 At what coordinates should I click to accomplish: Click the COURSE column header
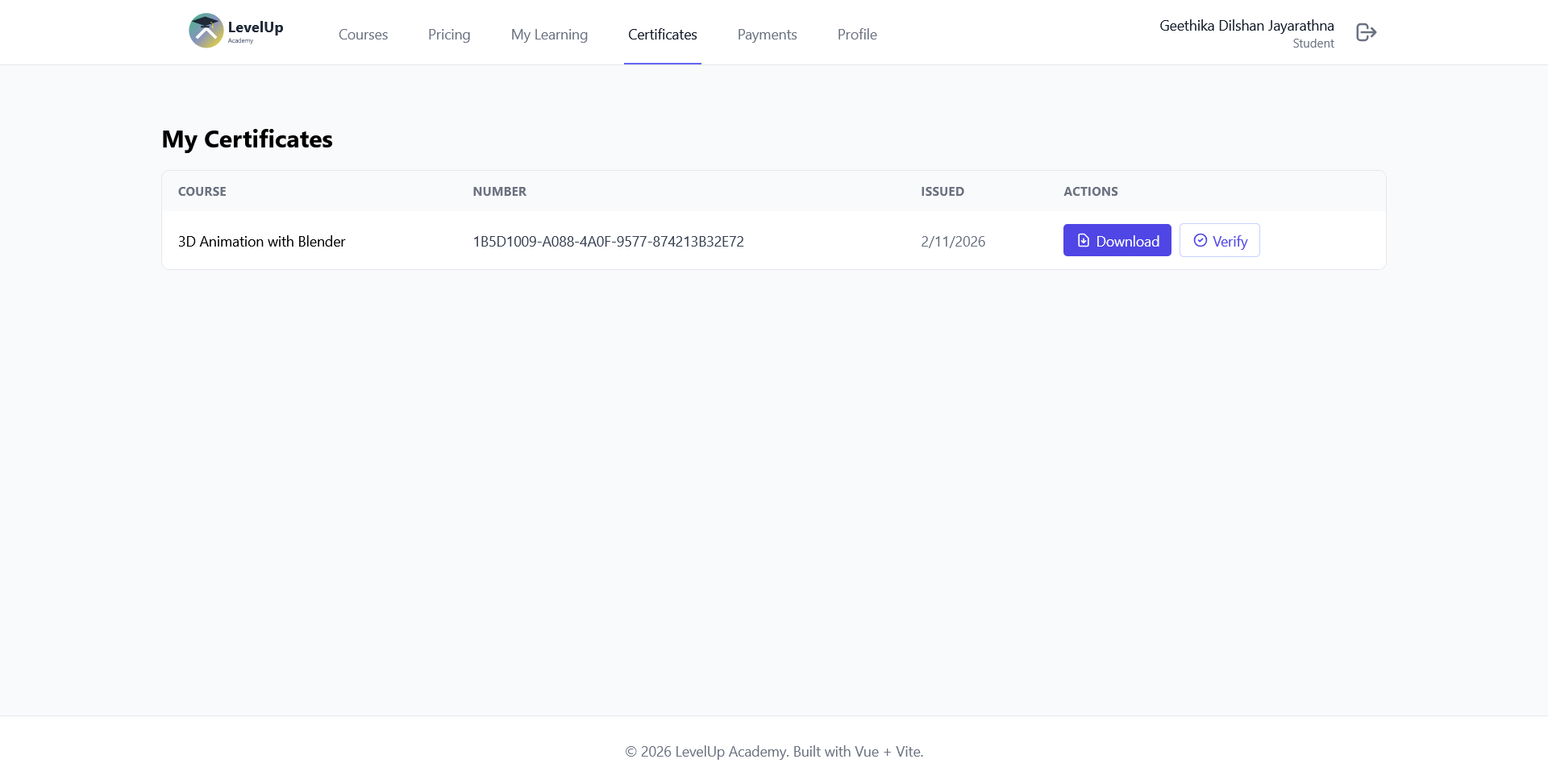202,192
